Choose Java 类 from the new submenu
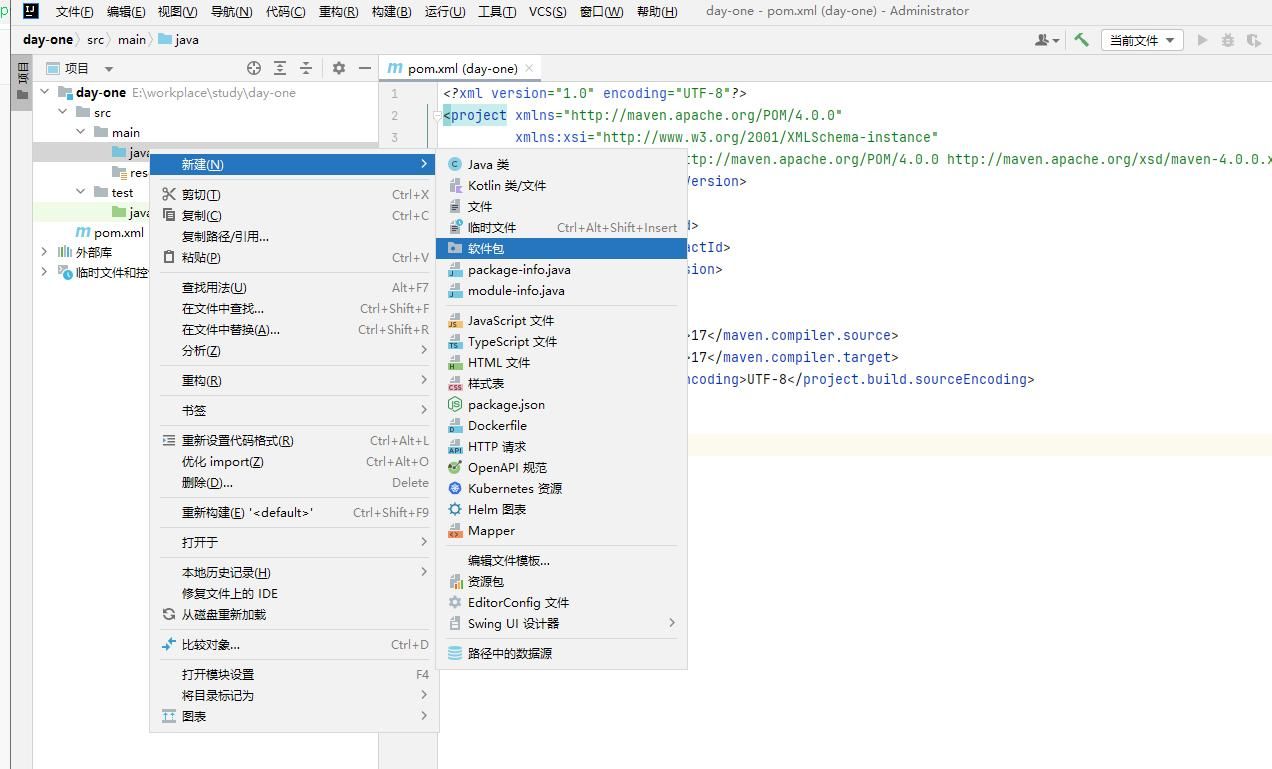Image resolution: width=1272 pixels, height=769 pixels. click(488, 164)
